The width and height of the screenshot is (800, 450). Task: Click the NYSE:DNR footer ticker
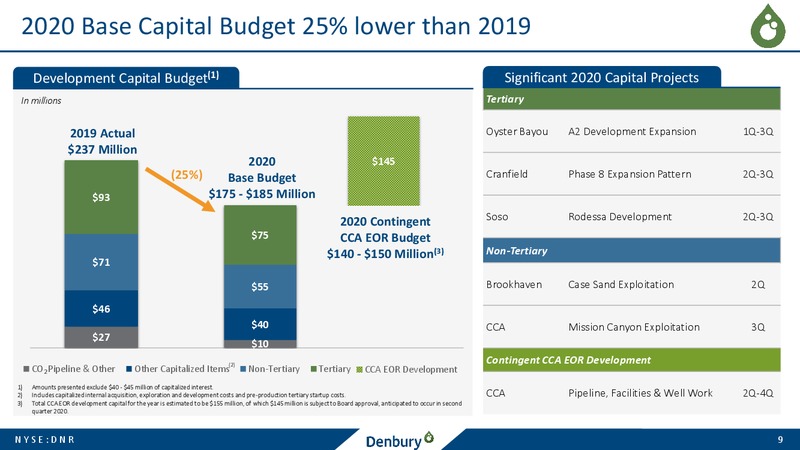44,440
